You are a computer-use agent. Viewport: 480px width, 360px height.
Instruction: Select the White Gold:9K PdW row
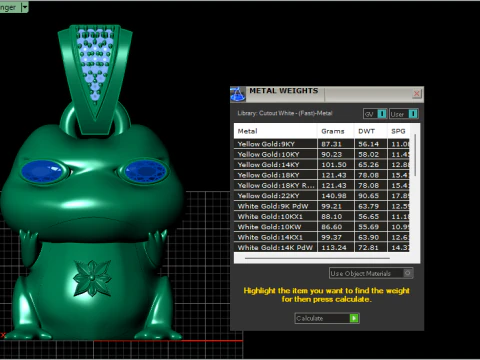pyautogui.click(x=322, y=206)
